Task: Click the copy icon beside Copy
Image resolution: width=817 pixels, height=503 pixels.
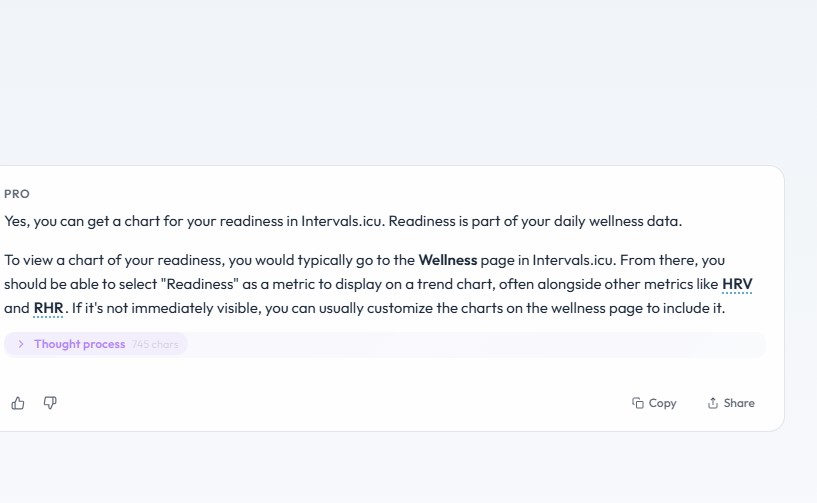Action: click(638, 403)
